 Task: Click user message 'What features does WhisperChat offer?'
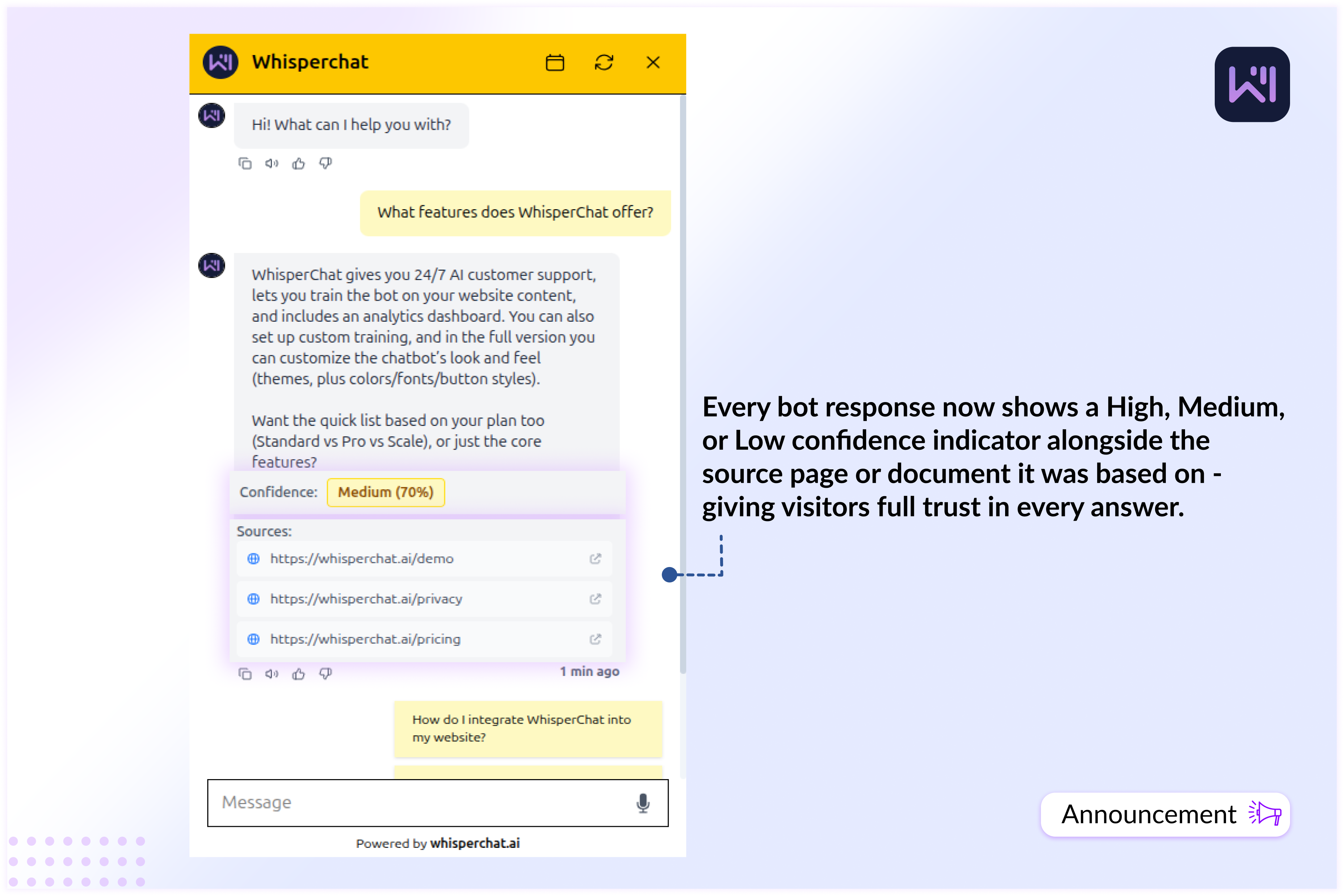click(515, 212)
